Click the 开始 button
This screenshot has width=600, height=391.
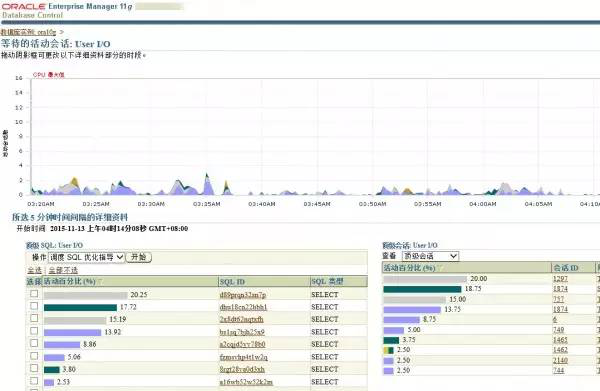[x=139, y=257]
